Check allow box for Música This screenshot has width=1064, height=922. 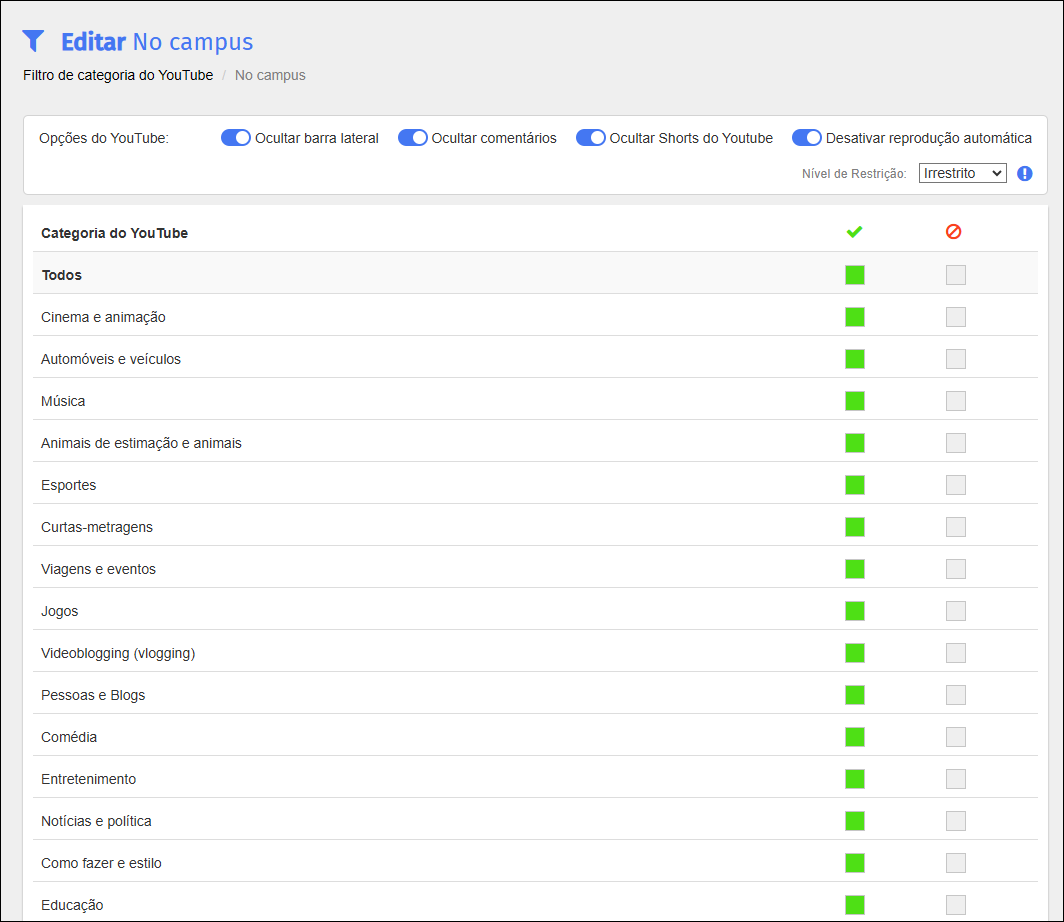click(855, 401)
